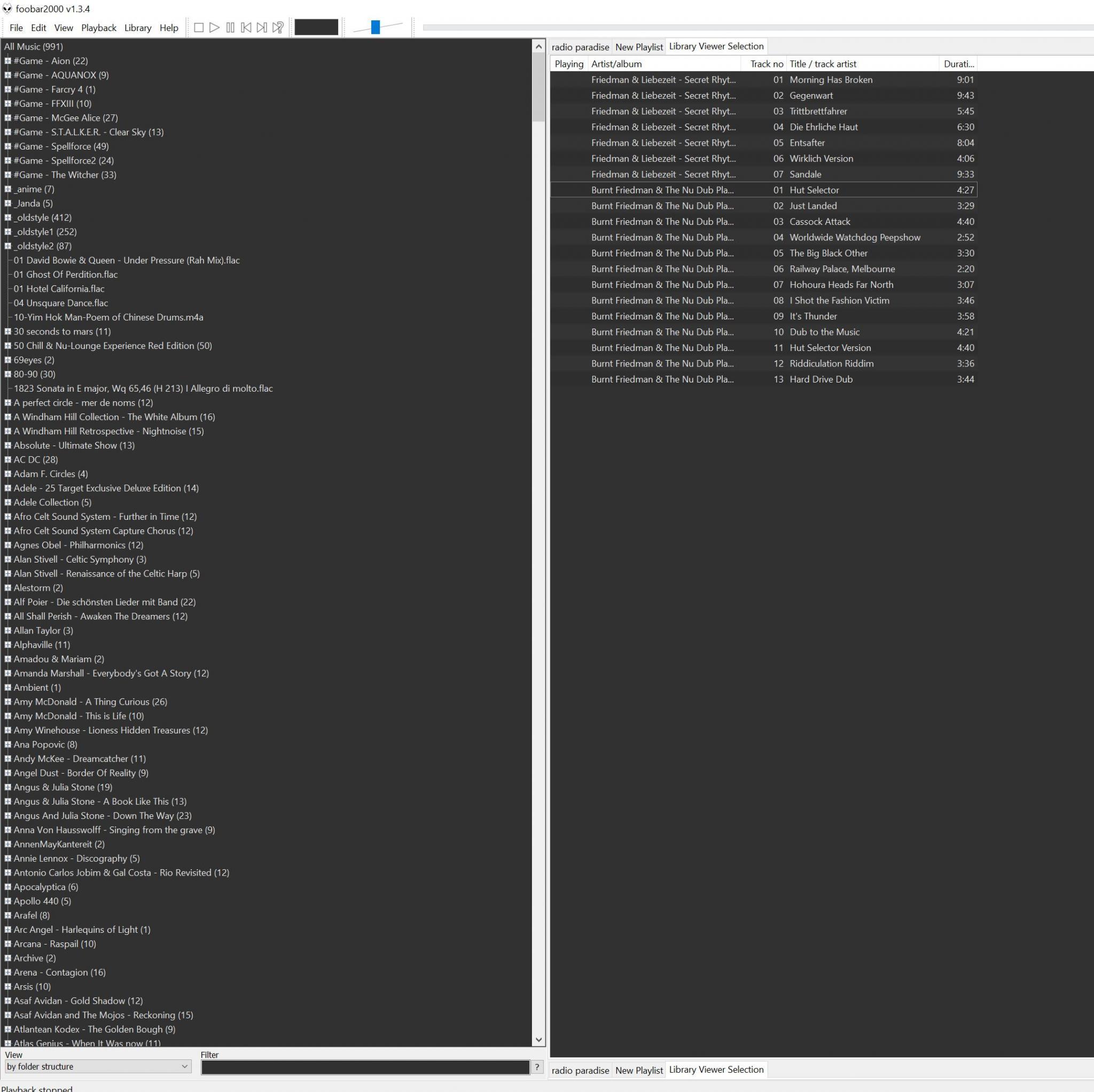Click the foobar2000 alien title icon
This screenshot has width=1094, height=1092.
[x=7, y=9]
